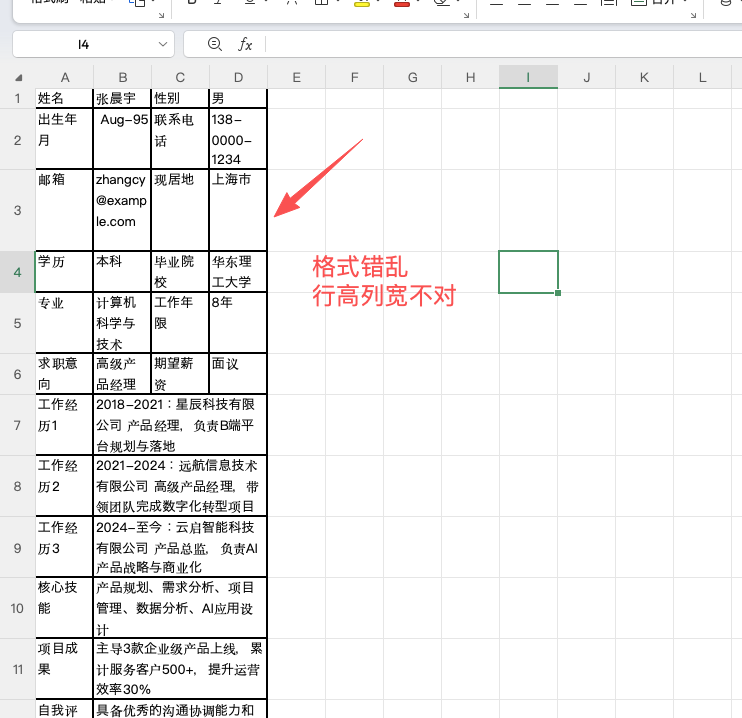Click the cell containing 8年

[x=238, y=323]
